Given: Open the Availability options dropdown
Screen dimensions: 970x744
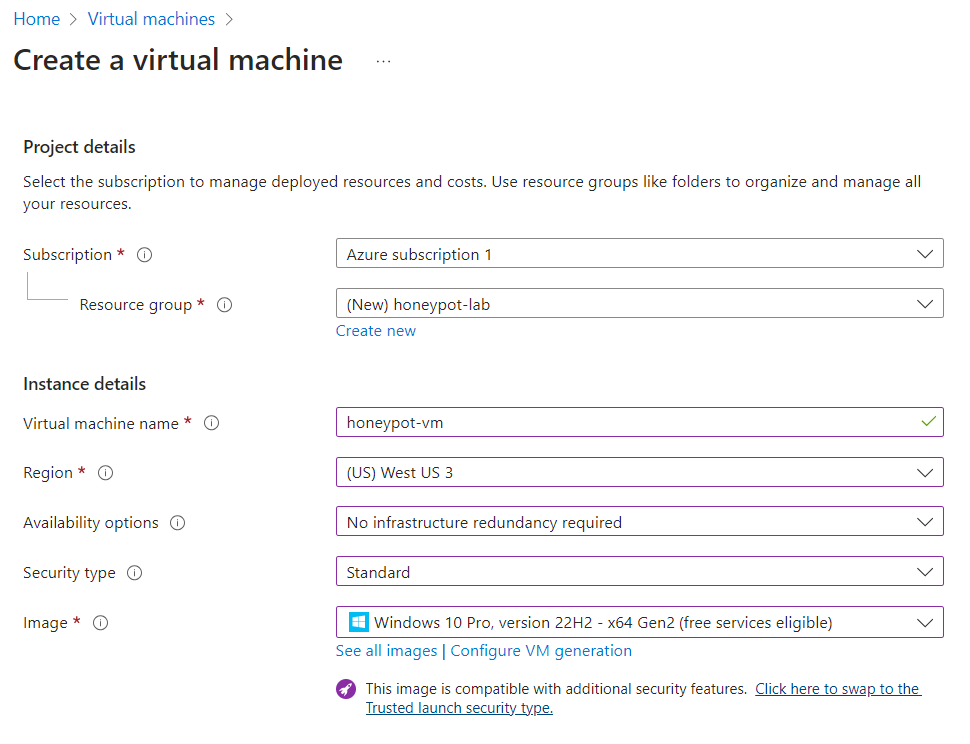Looking at the screenshot, I should pos(925,521).
